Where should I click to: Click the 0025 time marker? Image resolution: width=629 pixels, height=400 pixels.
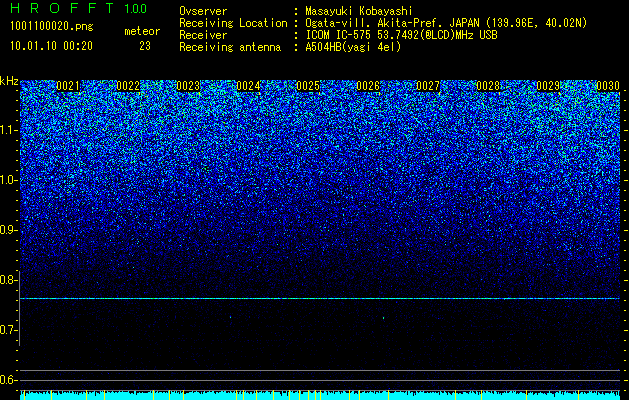(x=308, y=86)
